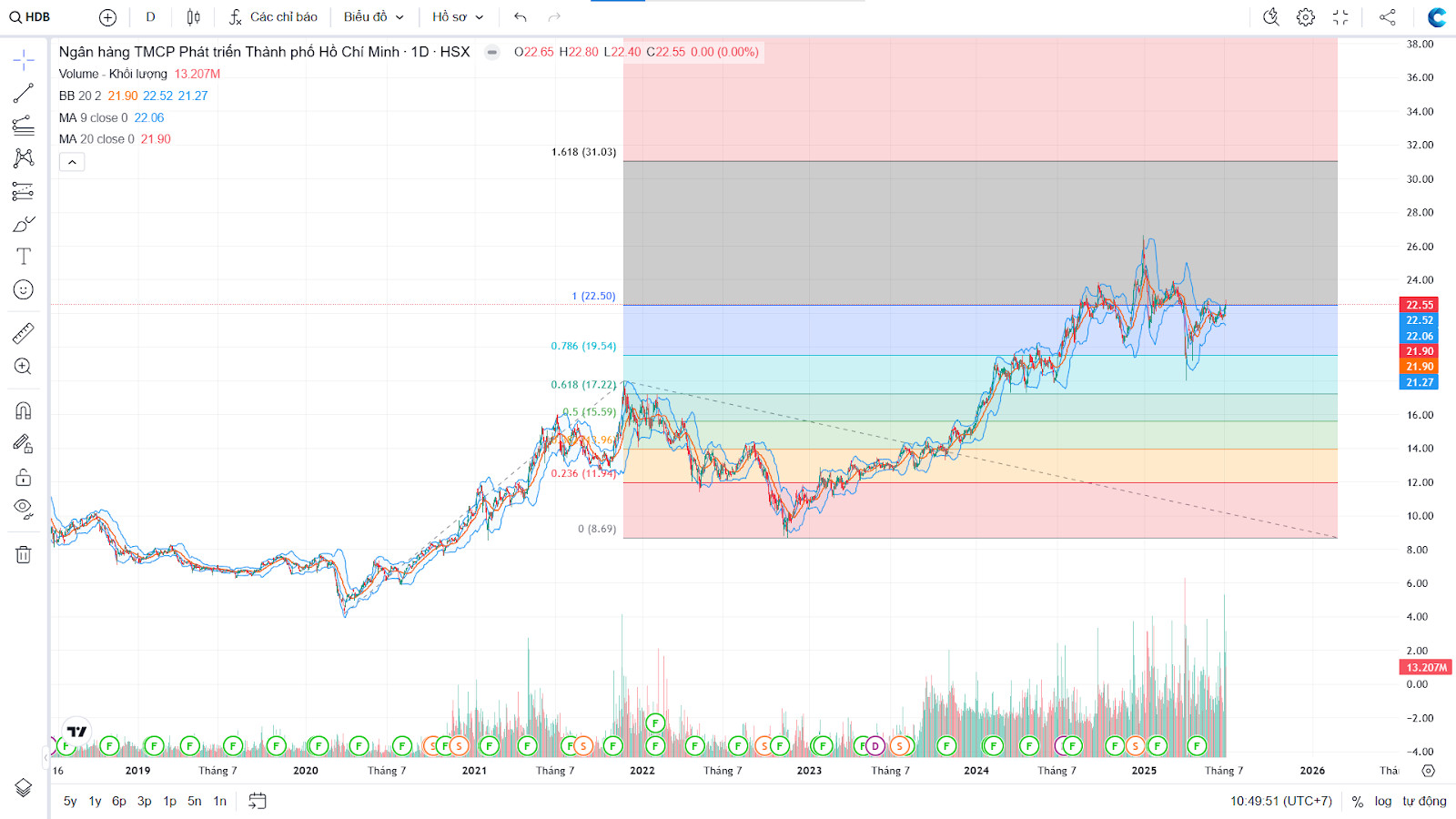Redo the last chart action

(x=554, y=17)
